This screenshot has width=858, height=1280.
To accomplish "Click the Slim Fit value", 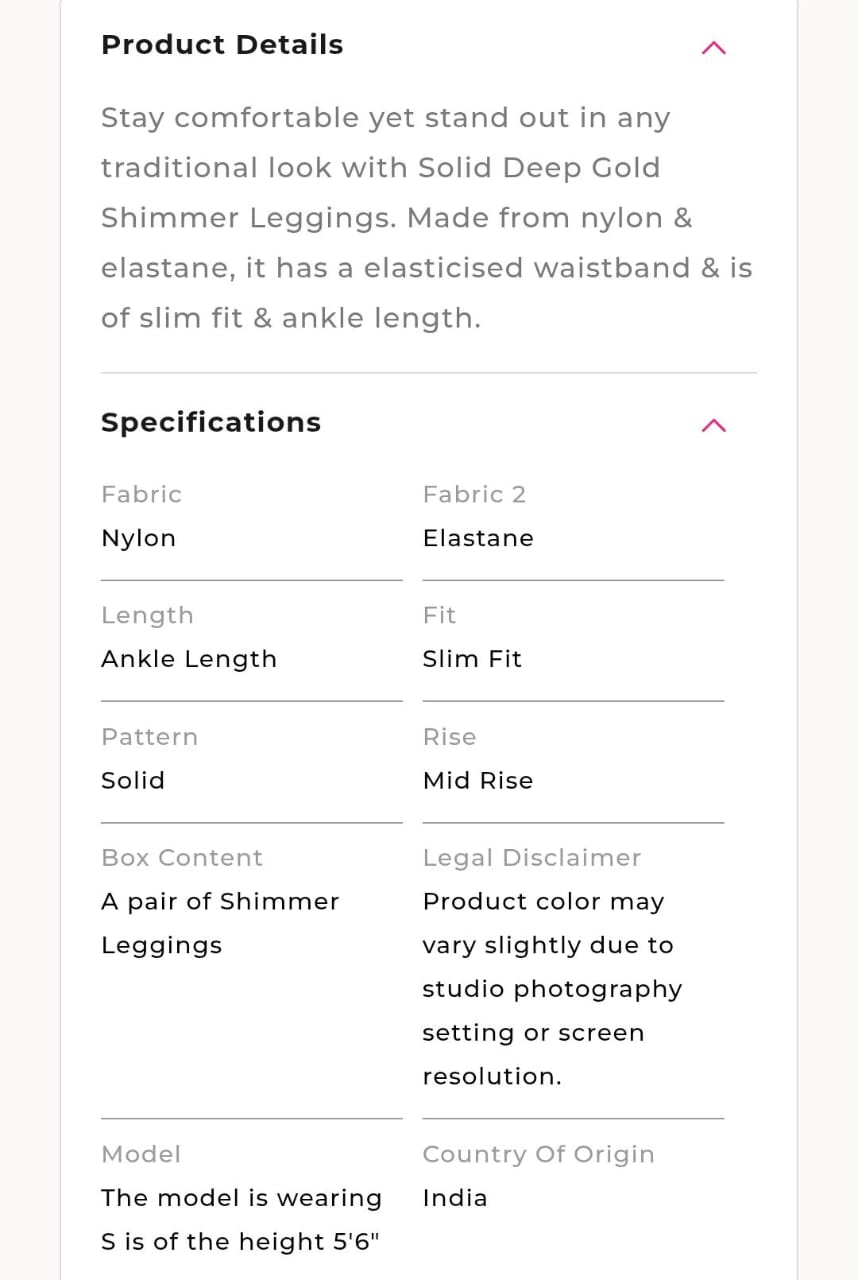I will click(472, 659).
